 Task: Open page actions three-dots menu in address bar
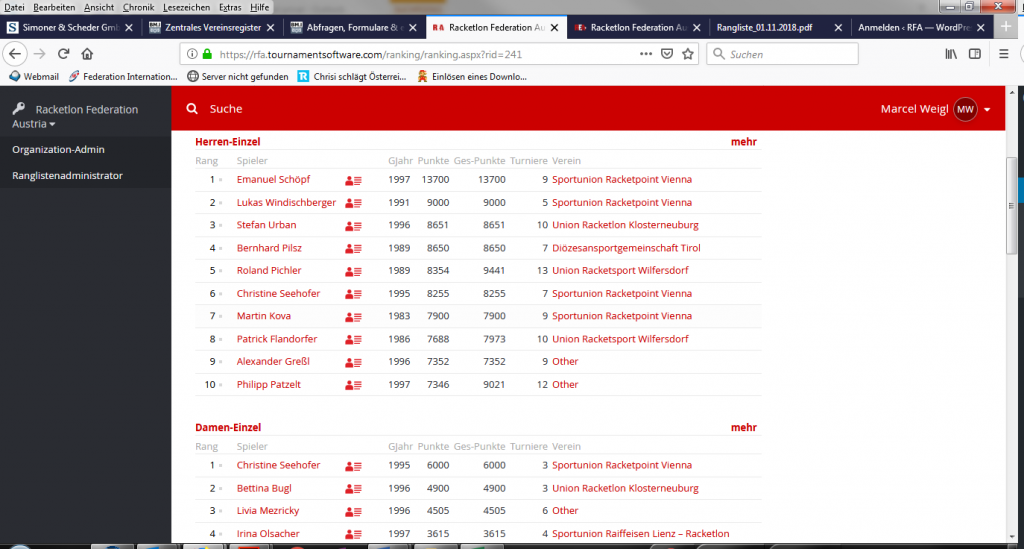tap(646, 54)
